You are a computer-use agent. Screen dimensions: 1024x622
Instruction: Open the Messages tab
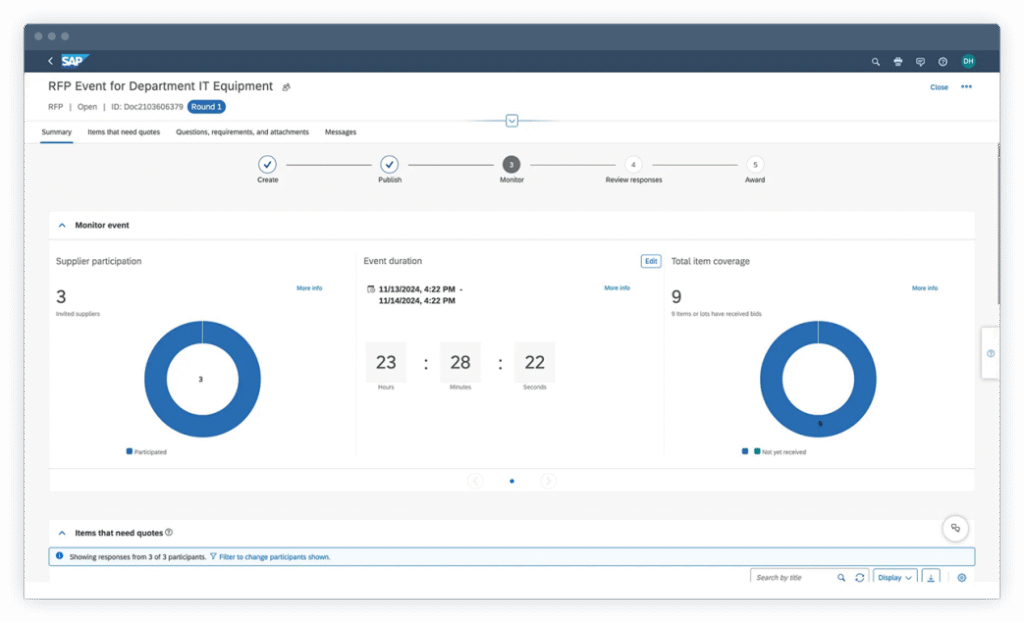coord(340,132)
